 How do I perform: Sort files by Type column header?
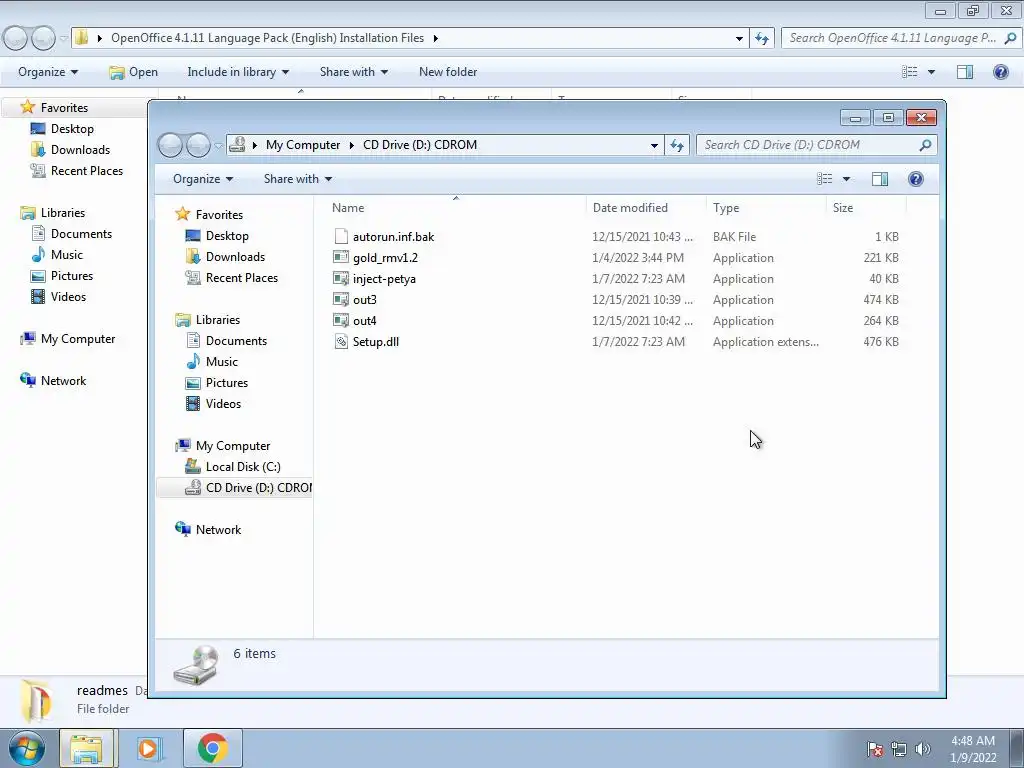click(766, 208)
